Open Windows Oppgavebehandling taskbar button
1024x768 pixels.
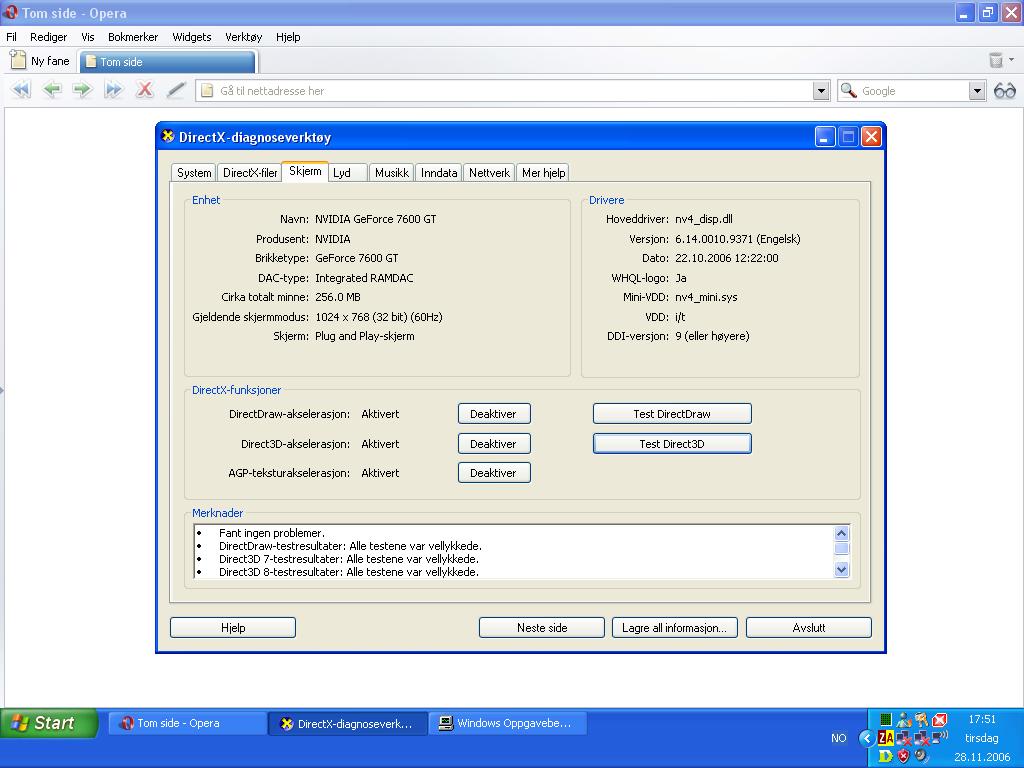[508, 724]
